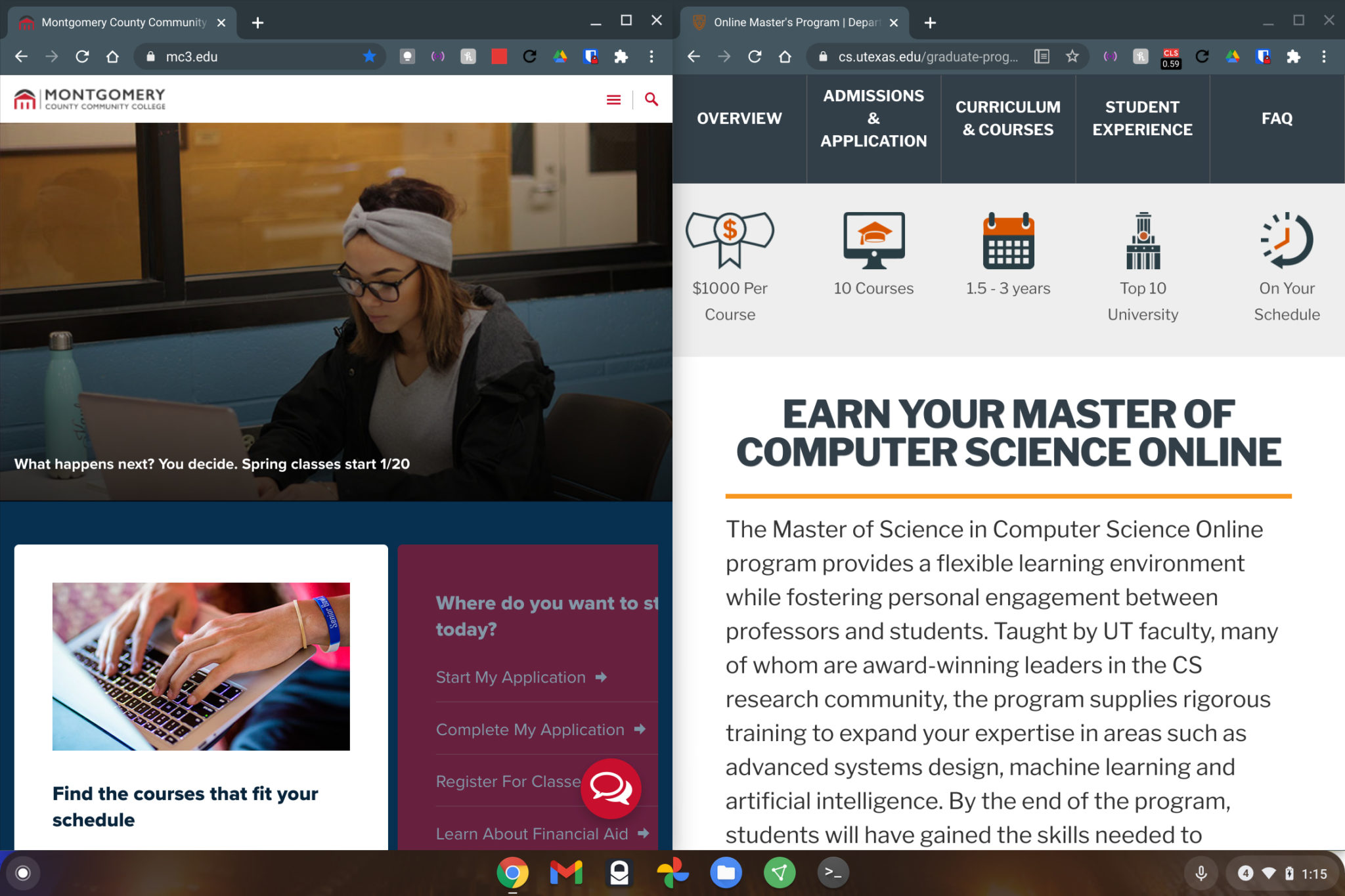Open Gmail from the shelf

click(x=566, y=873)
